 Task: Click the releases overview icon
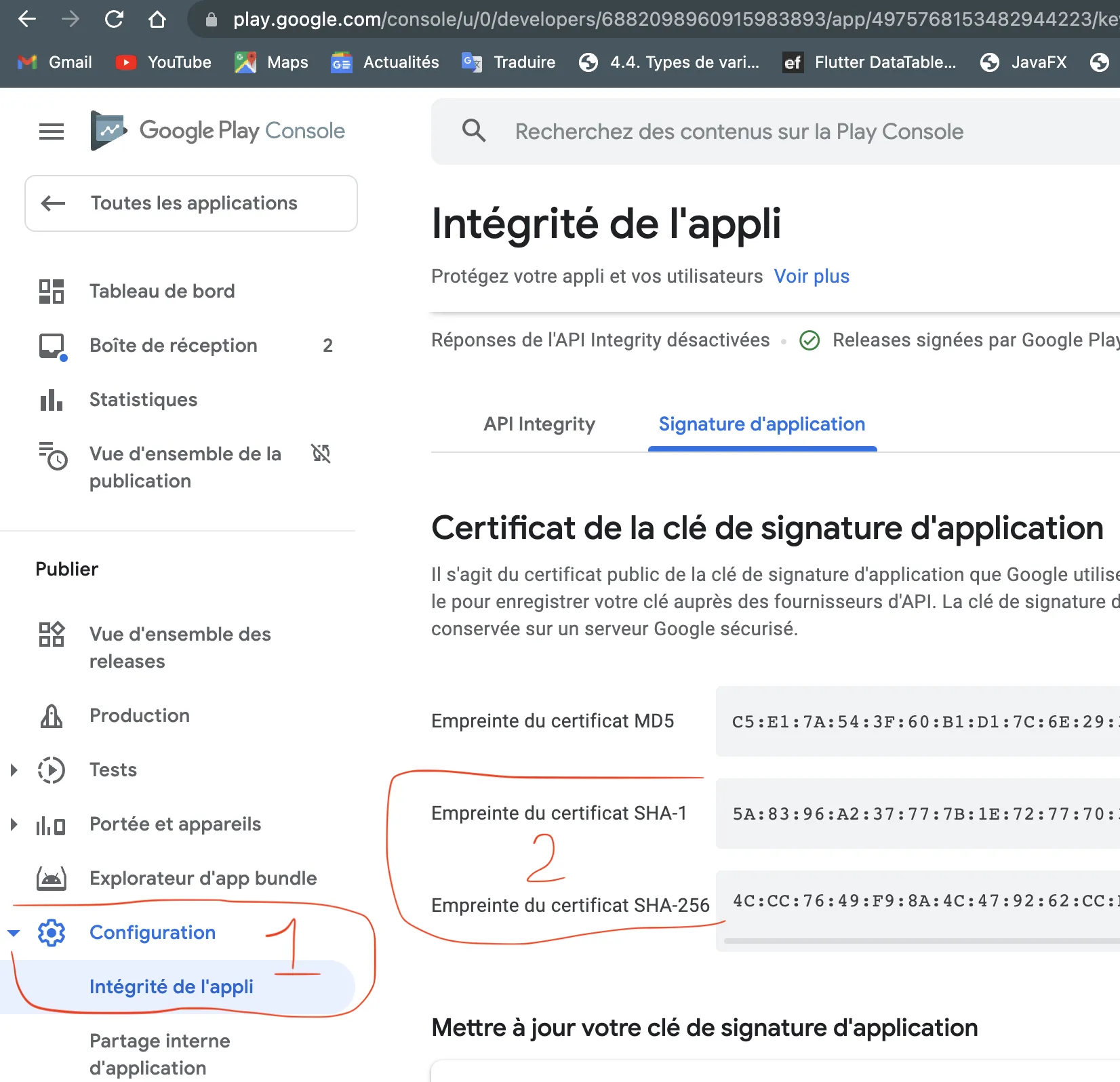coord(52,635)
